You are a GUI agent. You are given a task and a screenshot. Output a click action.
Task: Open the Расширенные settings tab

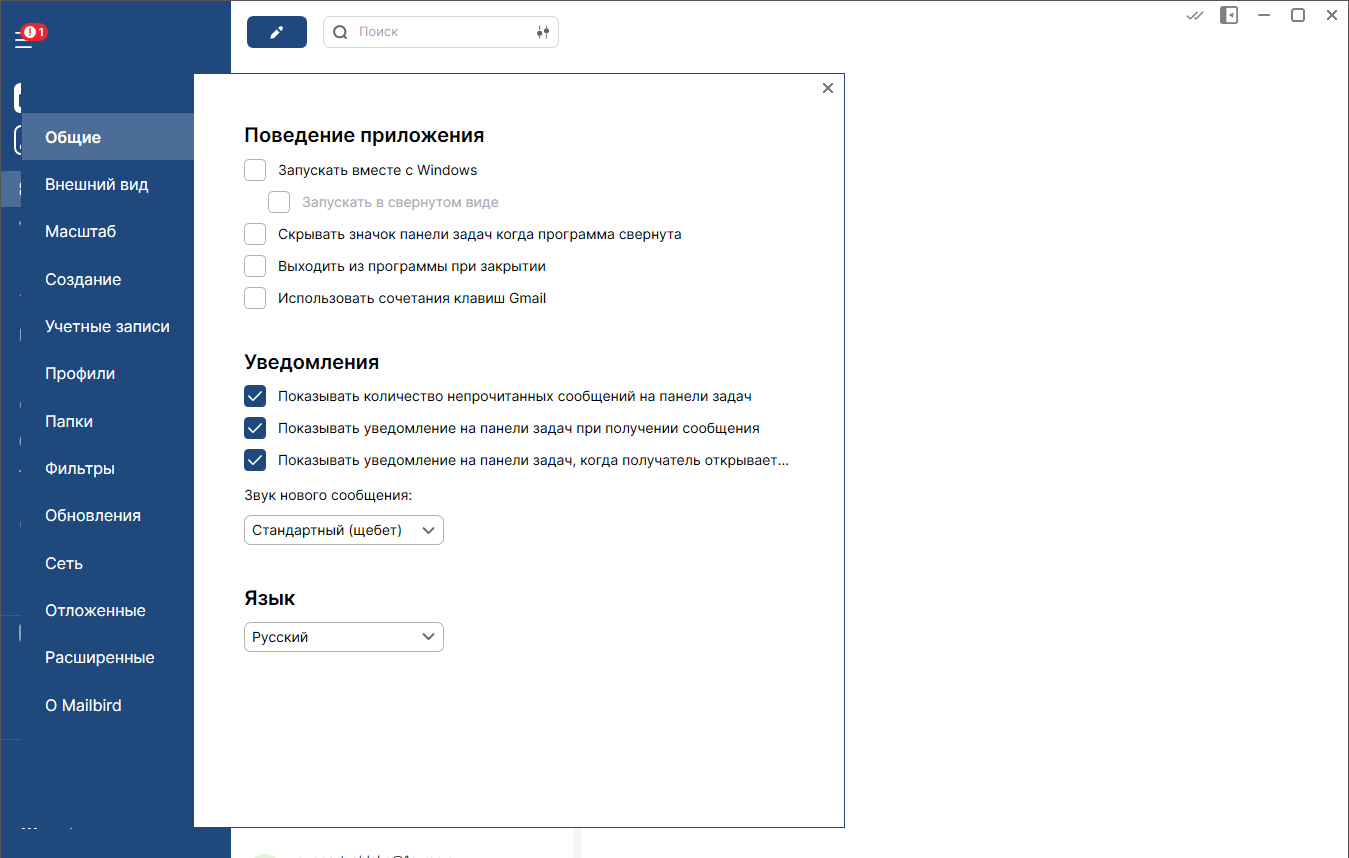point(108,657)
